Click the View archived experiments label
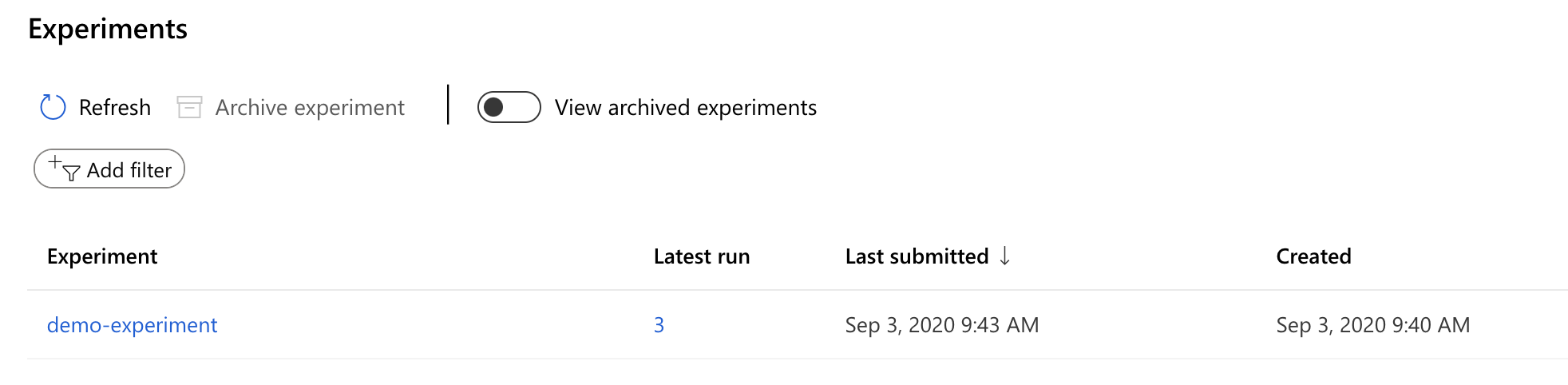1568x385 pixels. click(x=685, y=107)
